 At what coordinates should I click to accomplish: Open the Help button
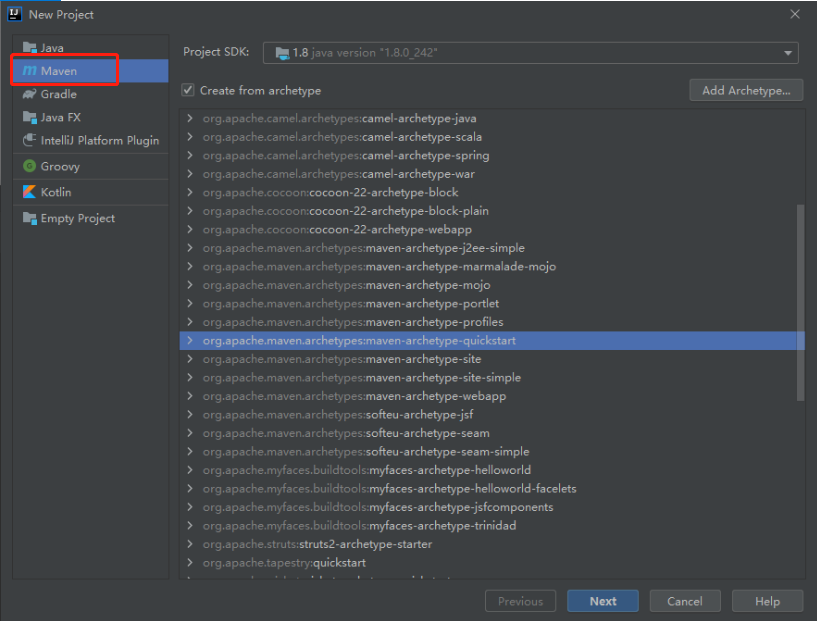click(x=767, y=601)
